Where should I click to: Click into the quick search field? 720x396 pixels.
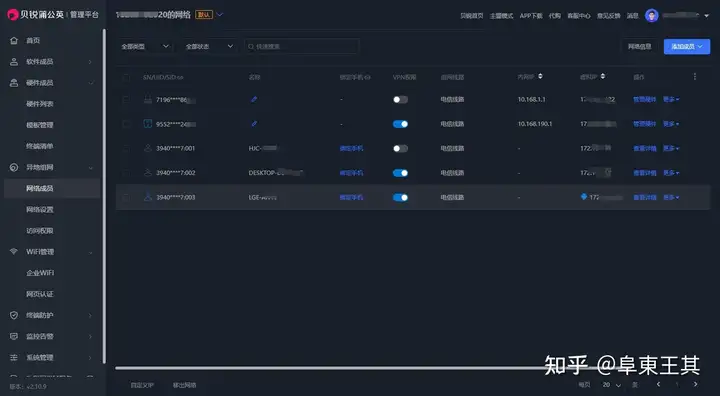(x=301, y=46)
